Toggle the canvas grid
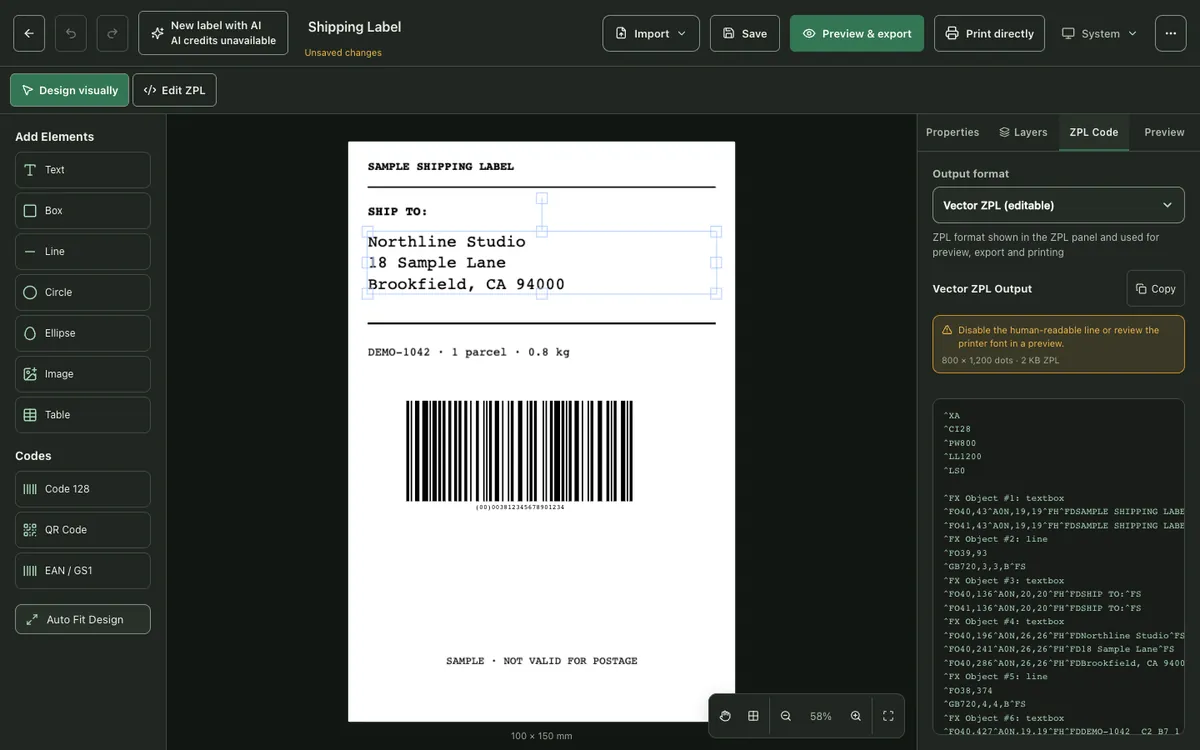 [753, 716]
